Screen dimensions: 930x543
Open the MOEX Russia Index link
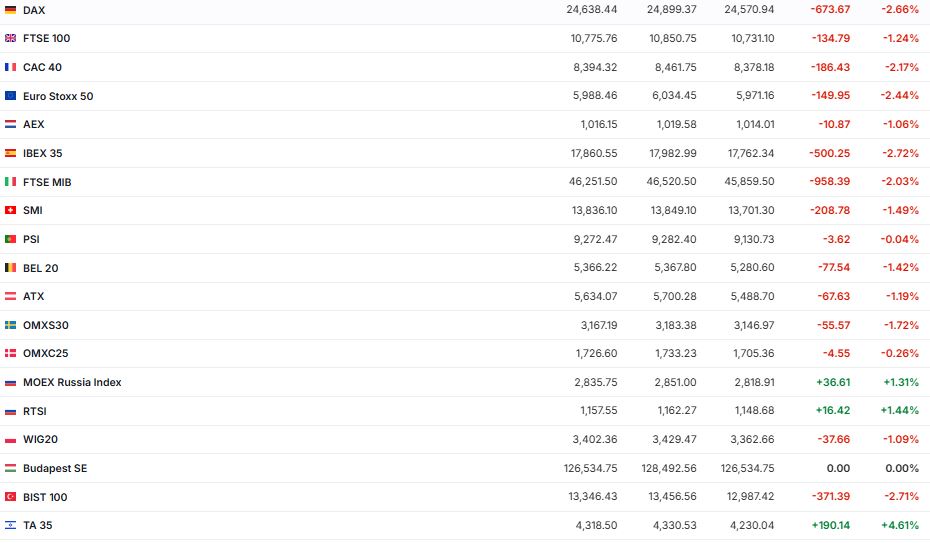coord(72,382)
